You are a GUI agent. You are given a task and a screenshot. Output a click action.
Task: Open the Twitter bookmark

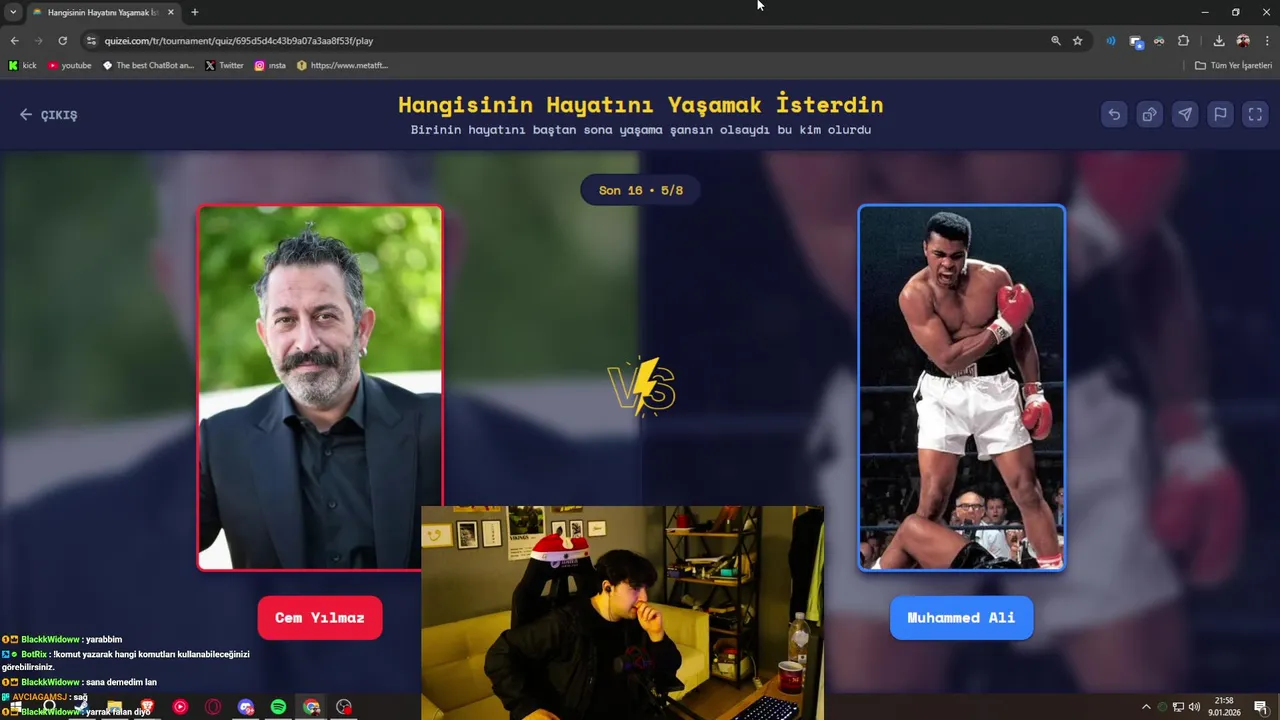[224, 65]
